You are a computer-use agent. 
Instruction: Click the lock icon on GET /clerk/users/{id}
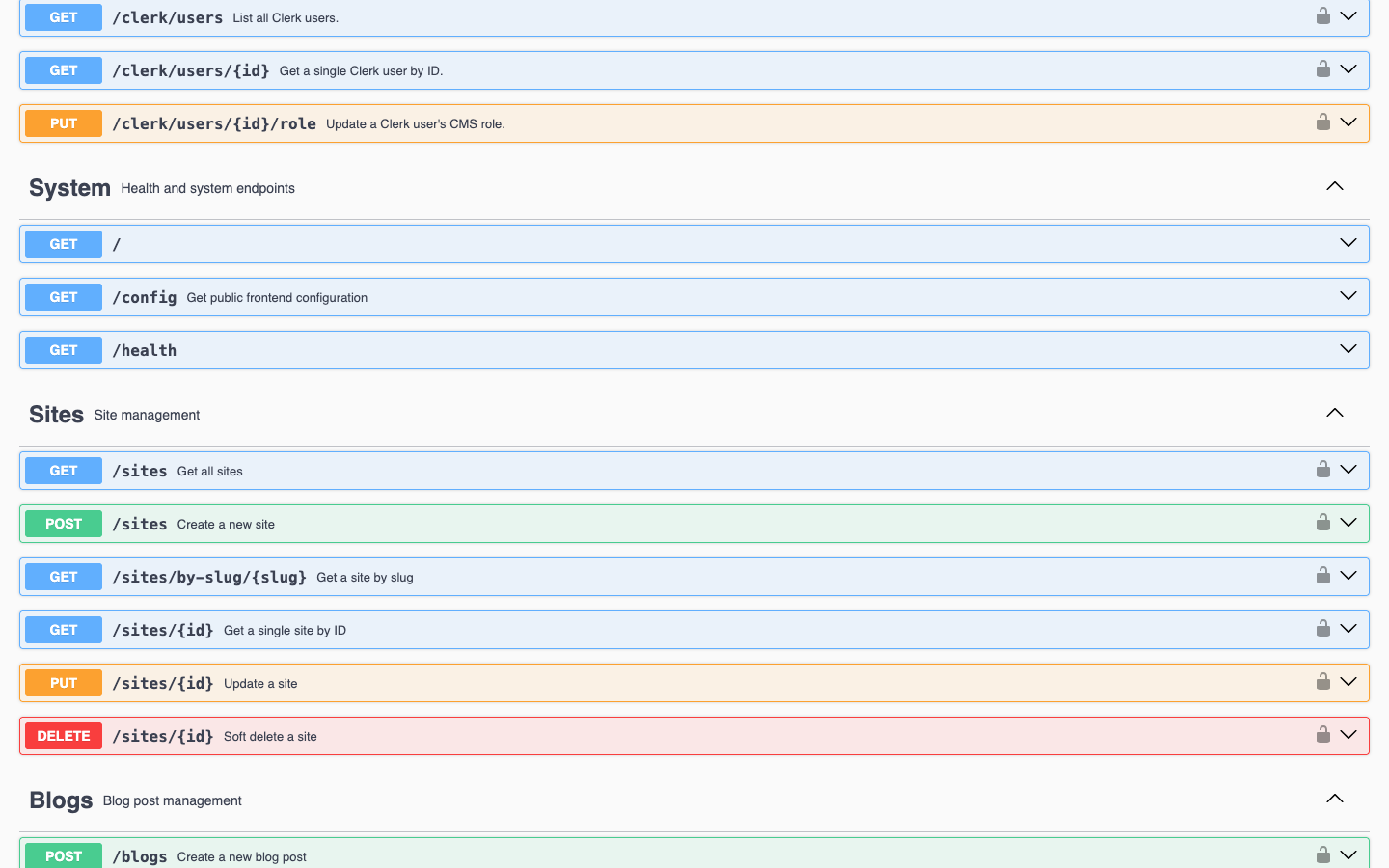1322,68
